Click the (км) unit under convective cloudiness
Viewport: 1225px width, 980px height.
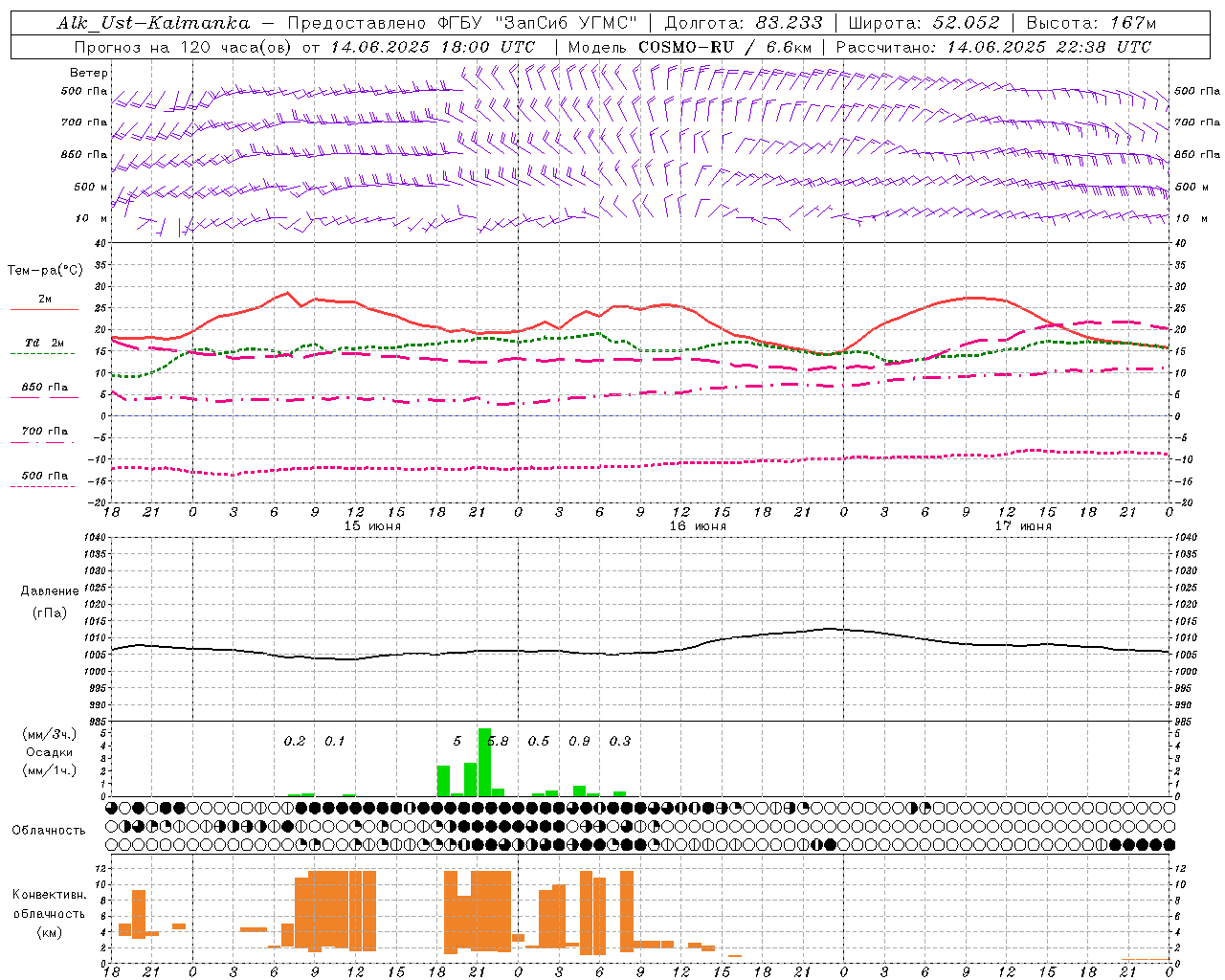pos(49,932)
